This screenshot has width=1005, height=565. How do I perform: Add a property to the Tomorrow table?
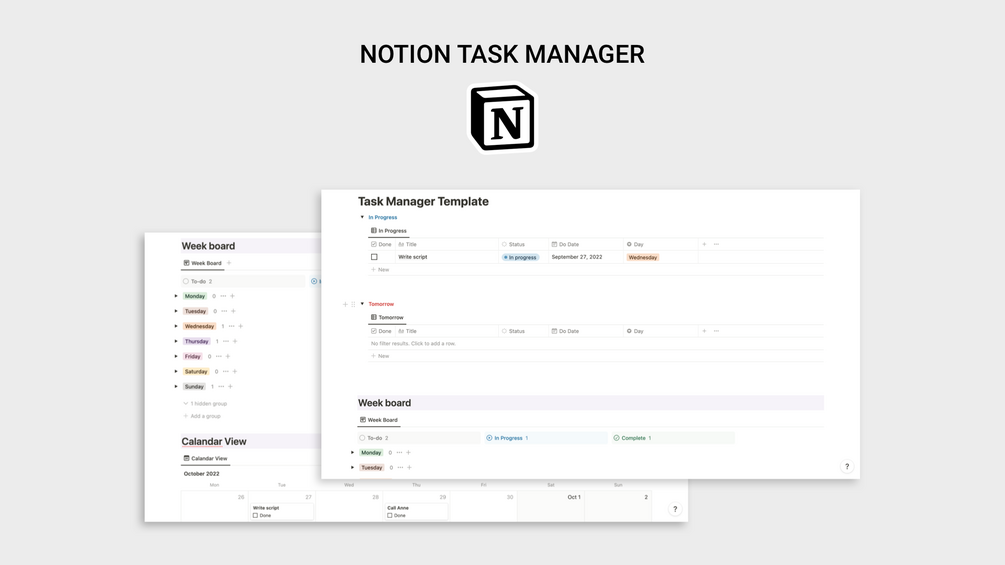pyautogui.click(x=704, y=331)
